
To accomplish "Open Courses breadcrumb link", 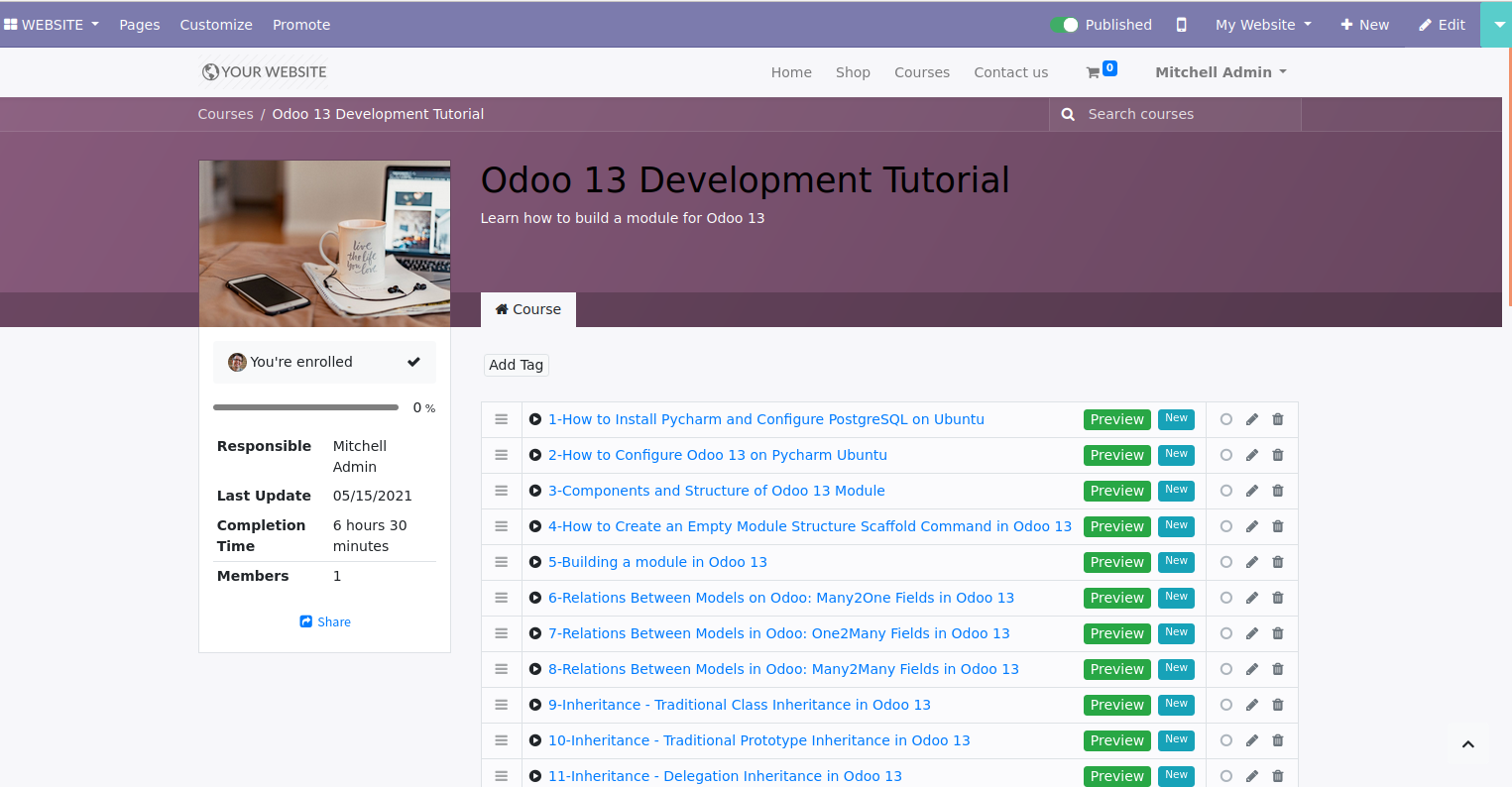I will [x=225, y=114].
